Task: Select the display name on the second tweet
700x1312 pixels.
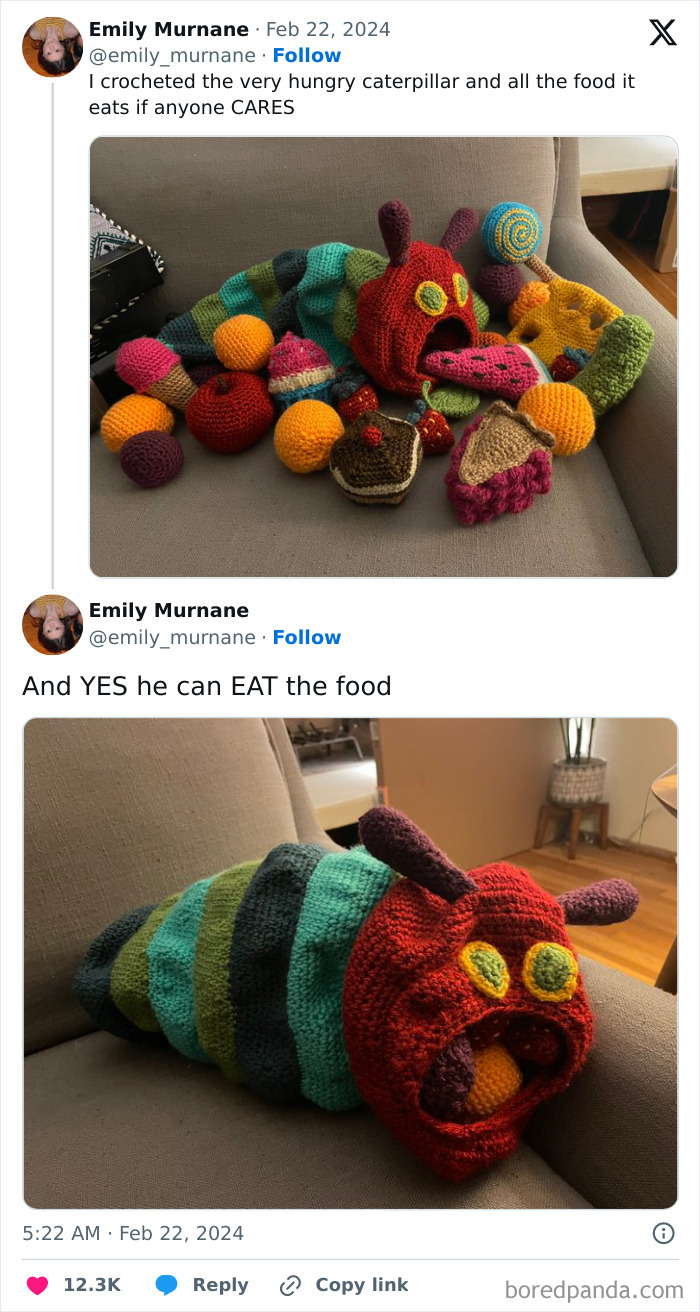Action: pos(168,610)
